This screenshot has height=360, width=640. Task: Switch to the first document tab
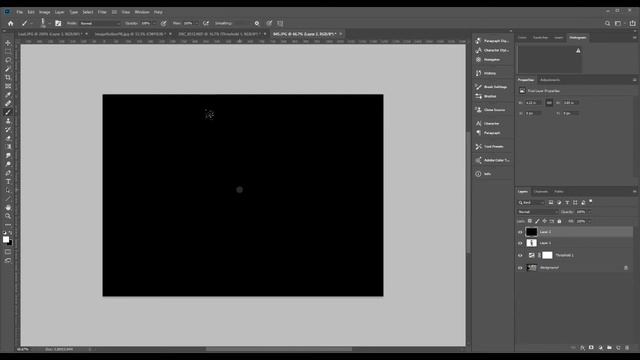click(x=49, y=34)
